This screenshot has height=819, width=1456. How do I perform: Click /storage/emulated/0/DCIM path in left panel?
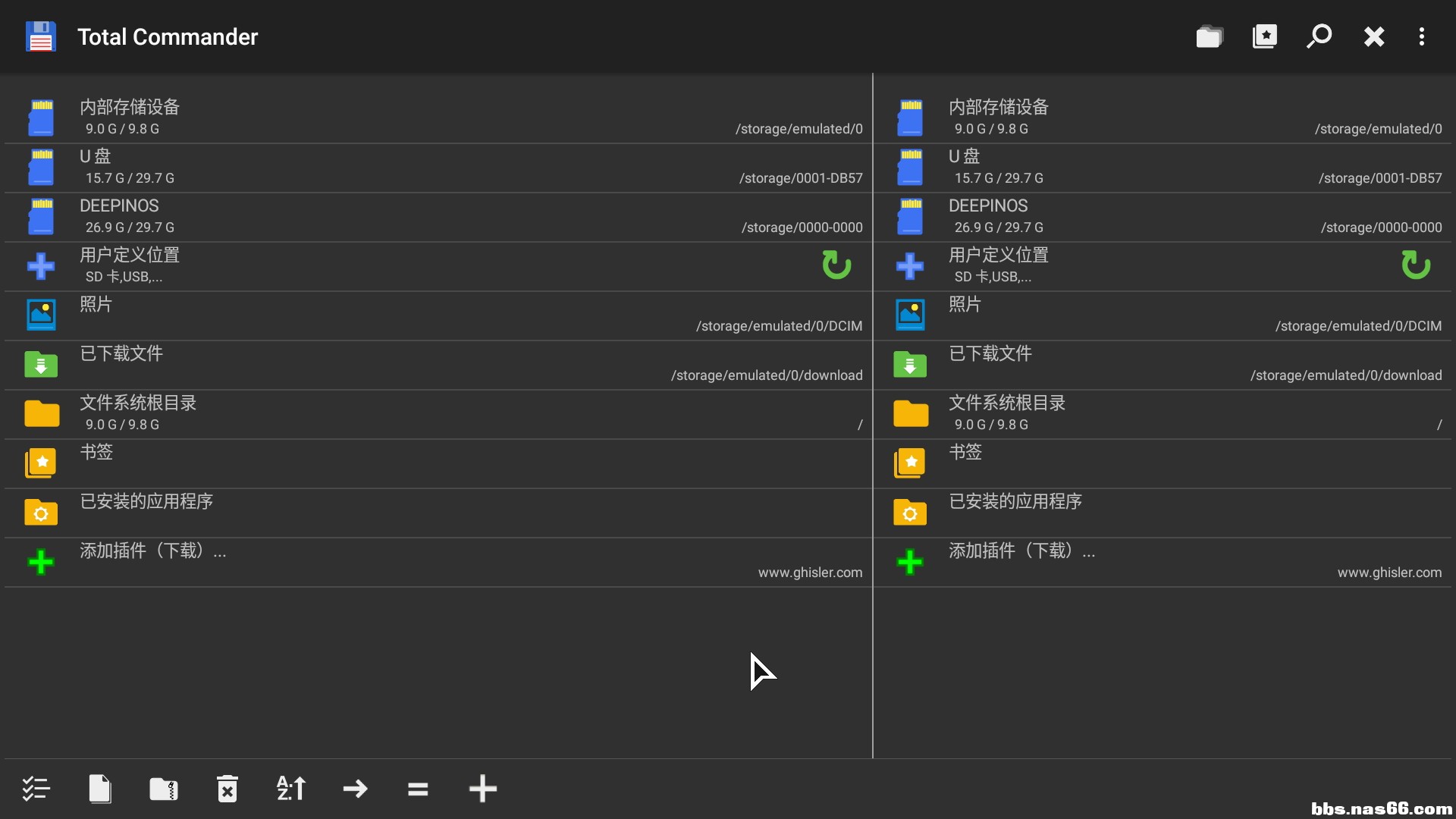[779, 326]
